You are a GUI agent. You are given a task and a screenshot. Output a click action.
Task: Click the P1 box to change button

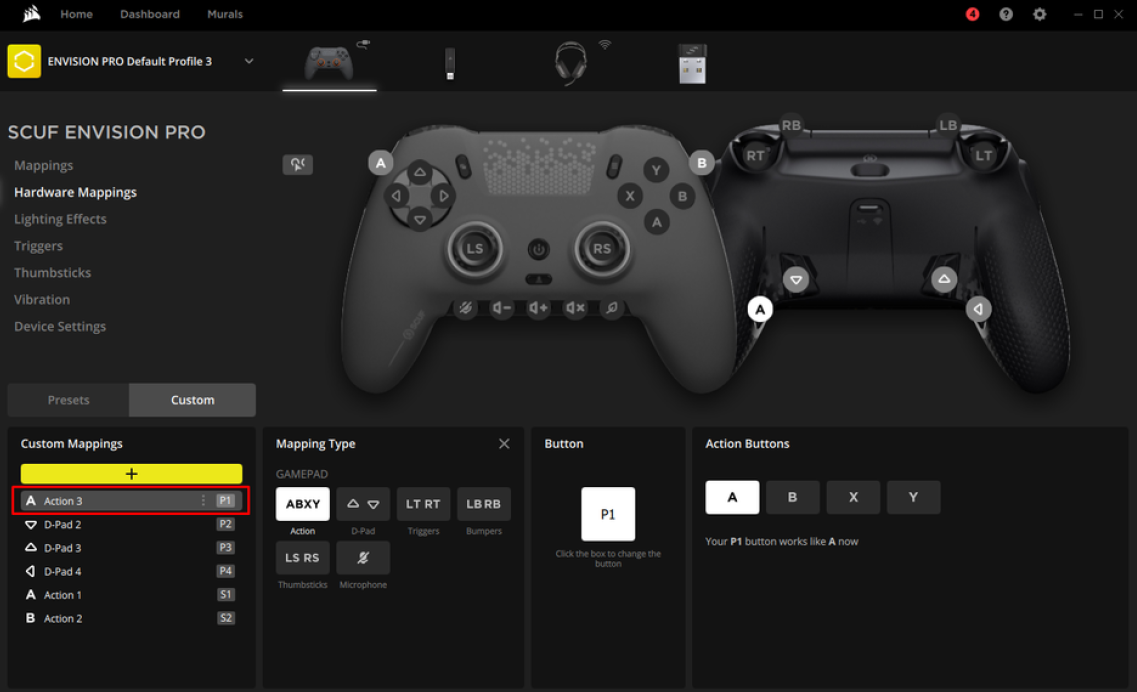pos(608,514)
